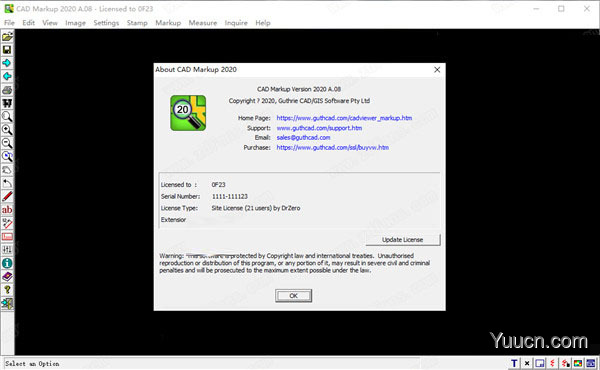Click the rainbow color palette status icon
The width and height of the screenshot is (600, 370).
pos(578,363)
